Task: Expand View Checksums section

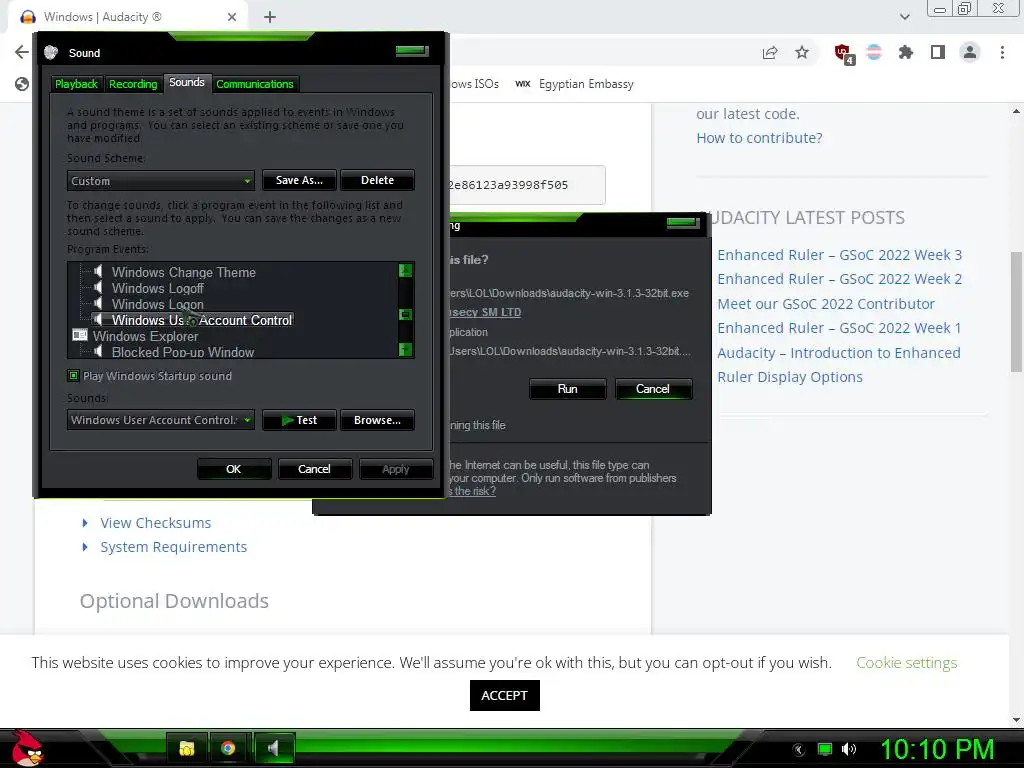Action: click(x=155, y=523)
